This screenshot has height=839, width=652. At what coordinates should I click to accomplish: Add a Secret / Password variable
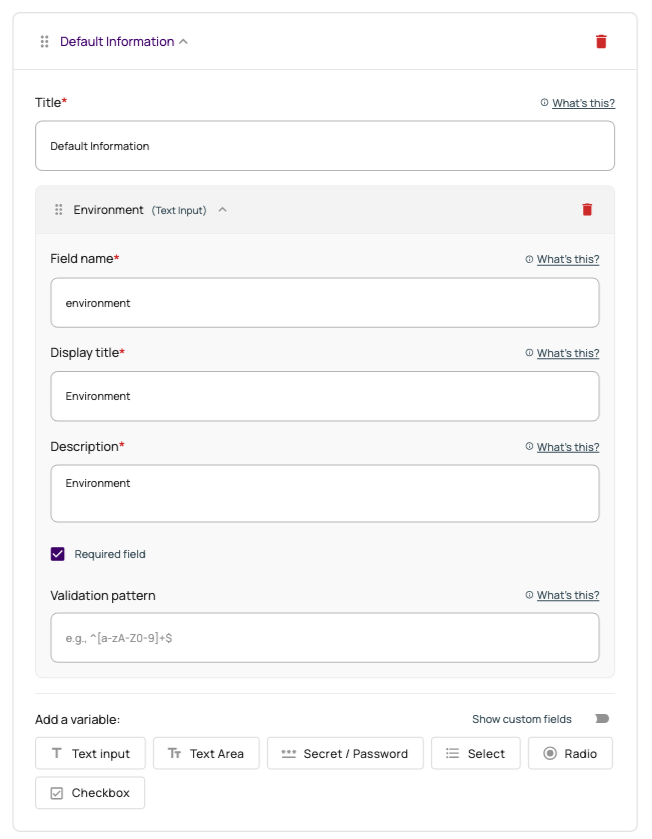345,753
